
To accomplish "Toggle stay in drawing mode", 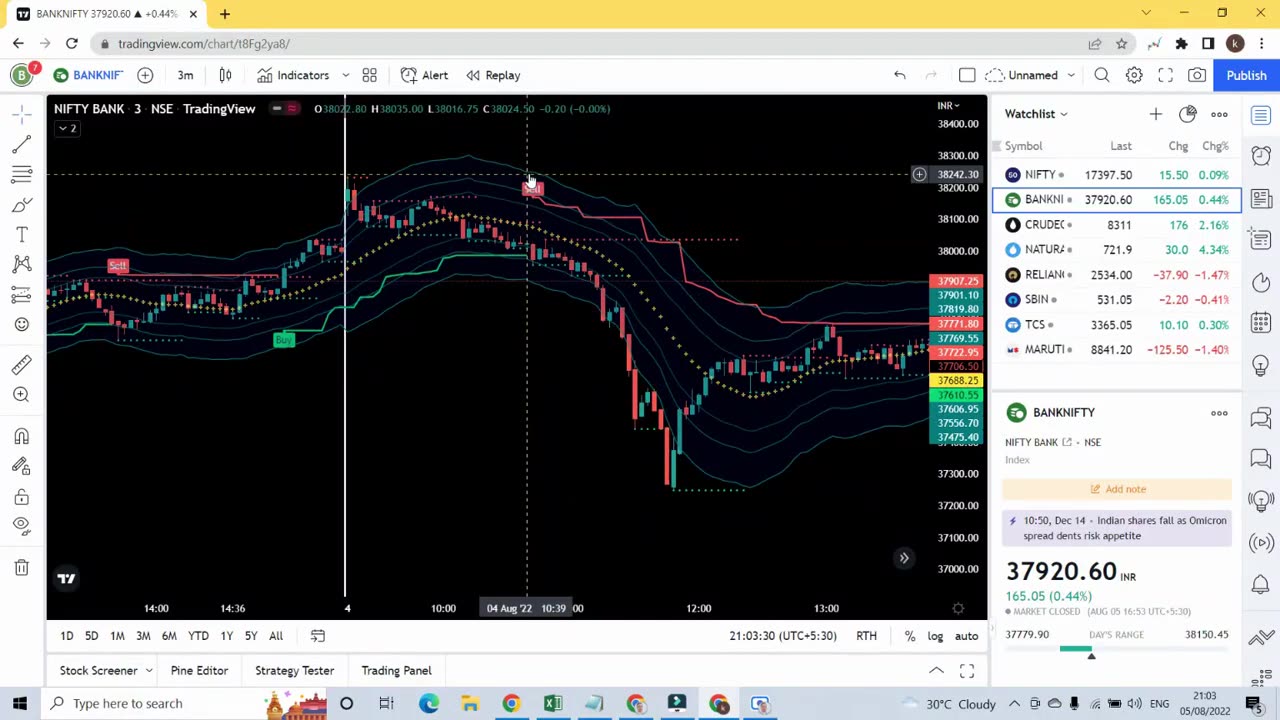I will click(21, 466).
